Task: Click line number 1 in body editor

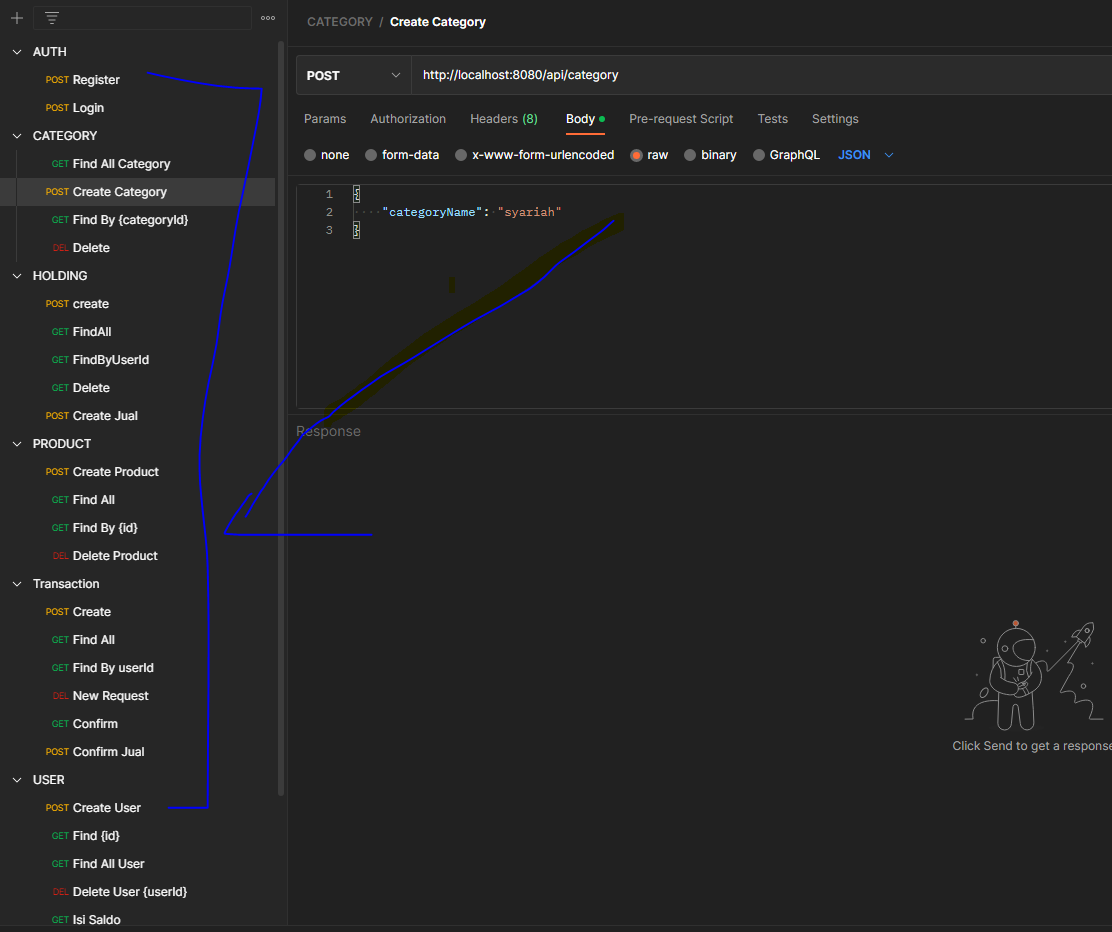Action: [329, 194]
